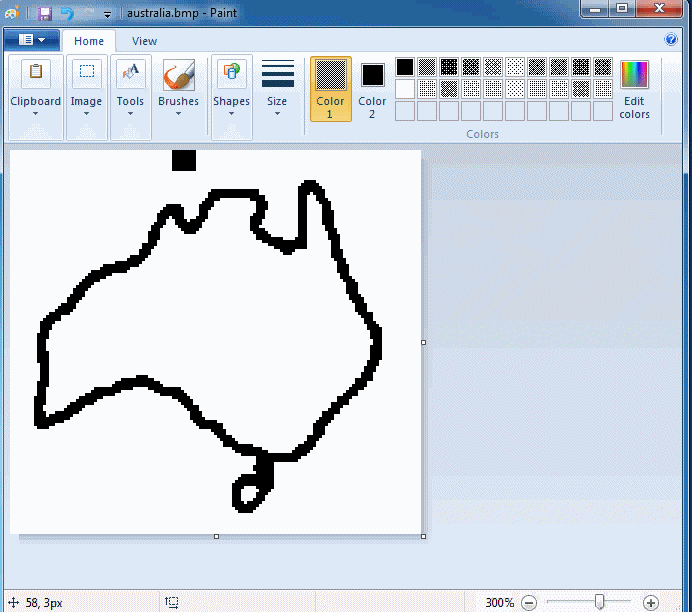Click the Save icon in title bar

[45, 13]
